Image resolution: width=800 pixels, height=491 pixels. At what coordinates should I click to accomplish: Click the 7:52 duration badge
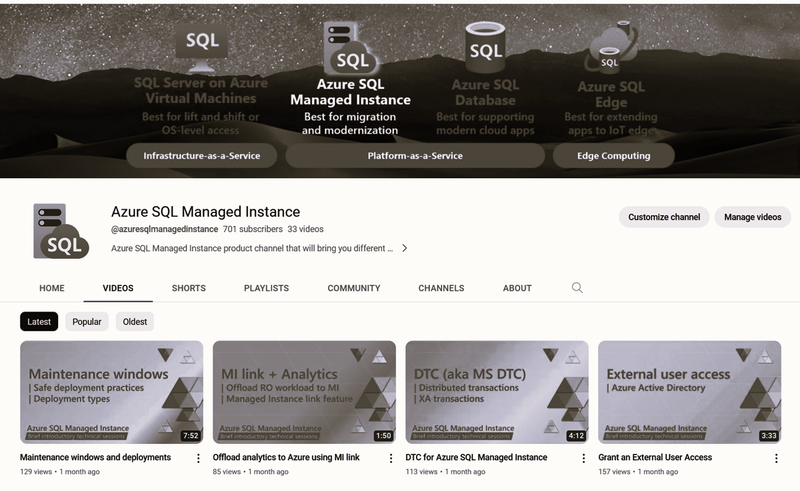(x=190, y=435)
